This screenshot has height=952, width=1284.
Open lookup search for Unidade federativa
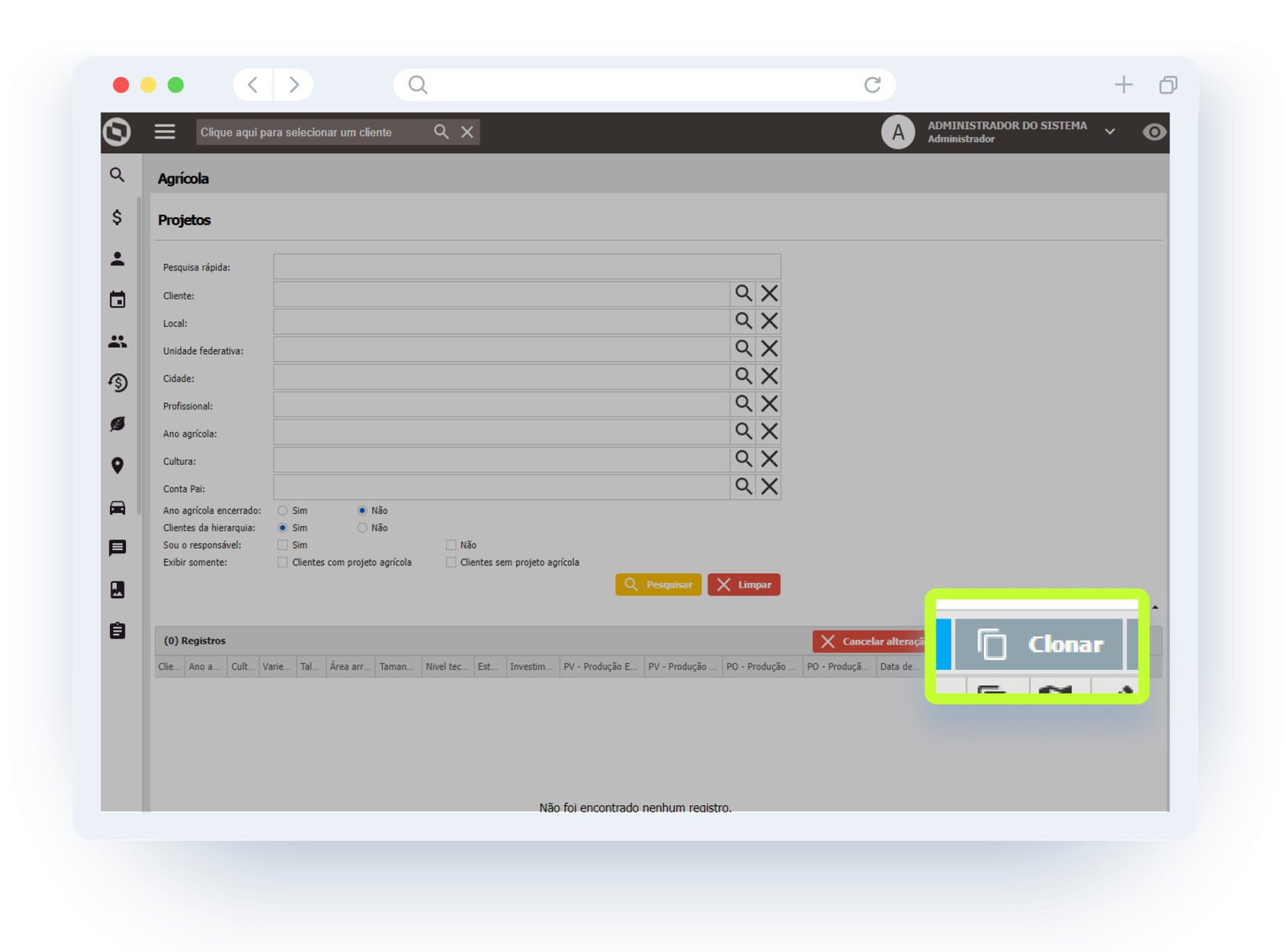point(744,348)
